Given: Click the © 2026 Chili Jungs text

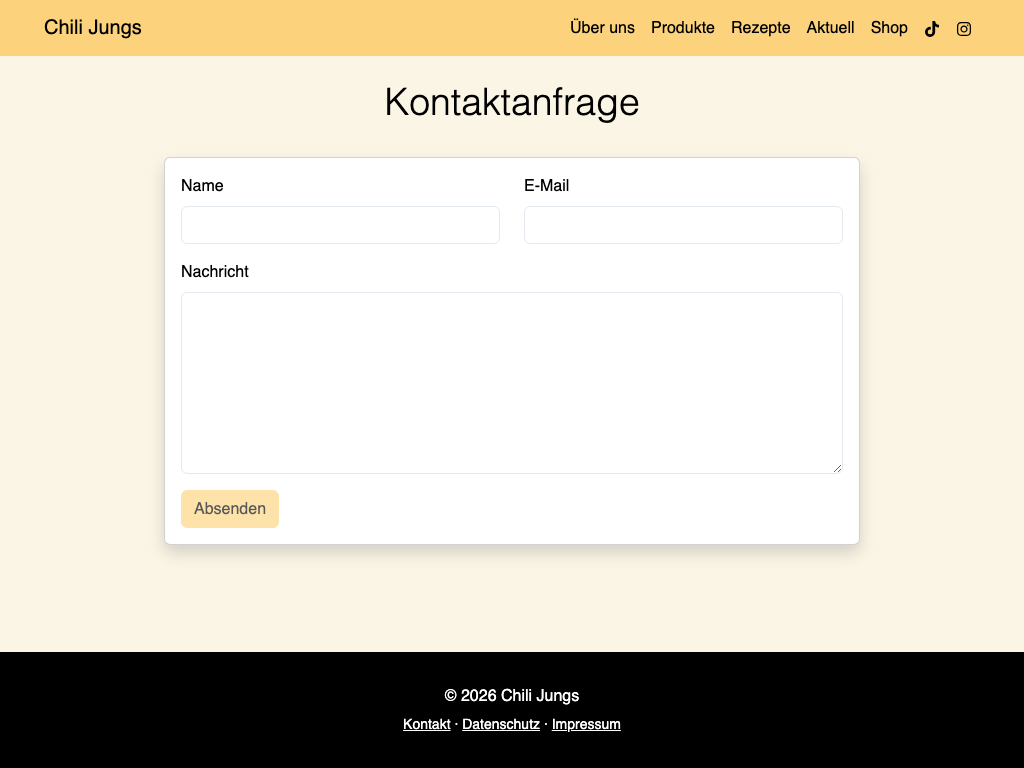Looking at the screenshot, I should (x=511, y=696).
